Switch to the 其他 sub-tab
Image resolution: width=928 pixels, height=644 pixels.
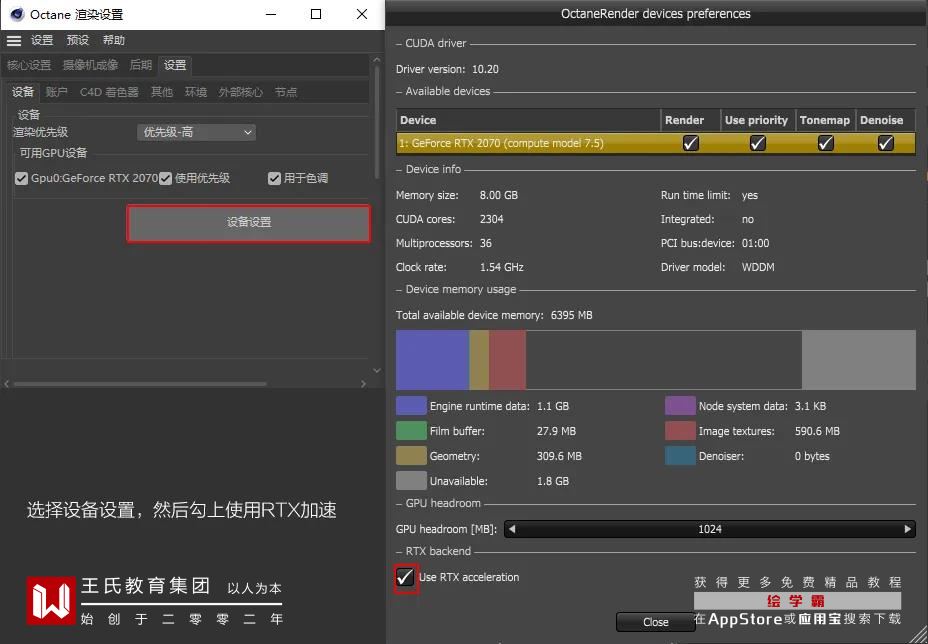coord(162,92)
